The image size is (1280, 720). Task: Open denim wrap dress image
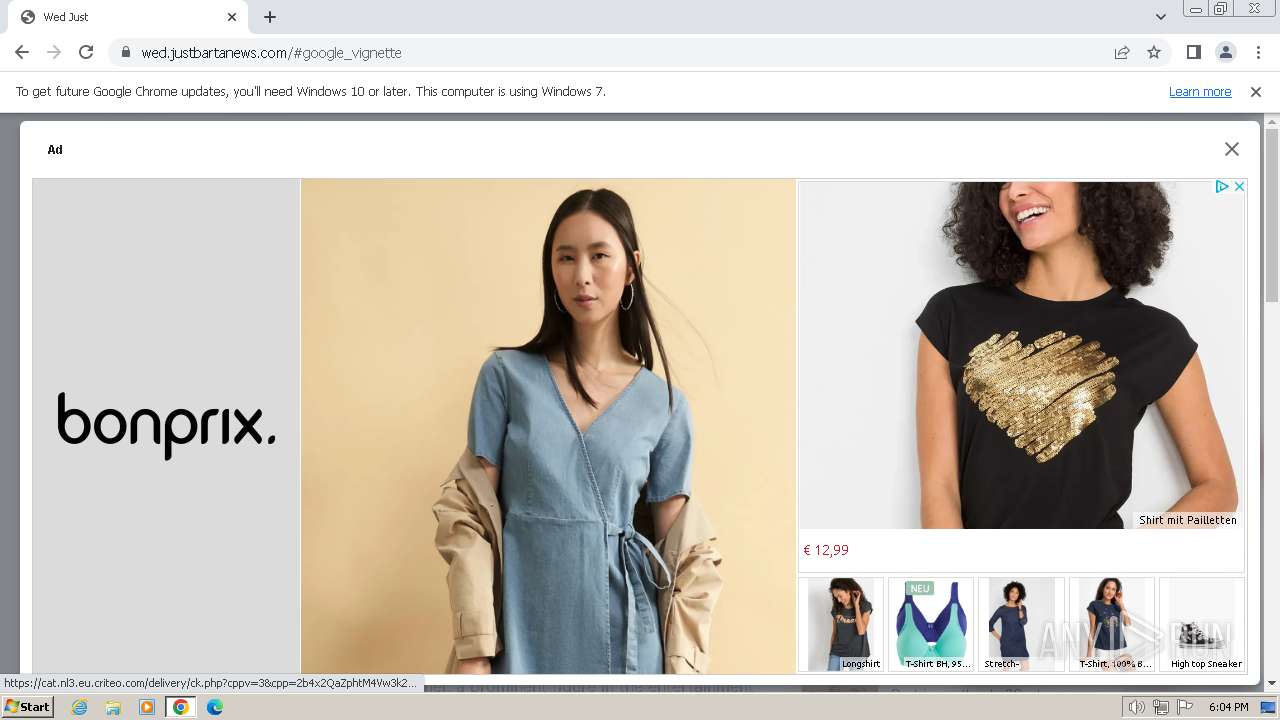(548, 426)
